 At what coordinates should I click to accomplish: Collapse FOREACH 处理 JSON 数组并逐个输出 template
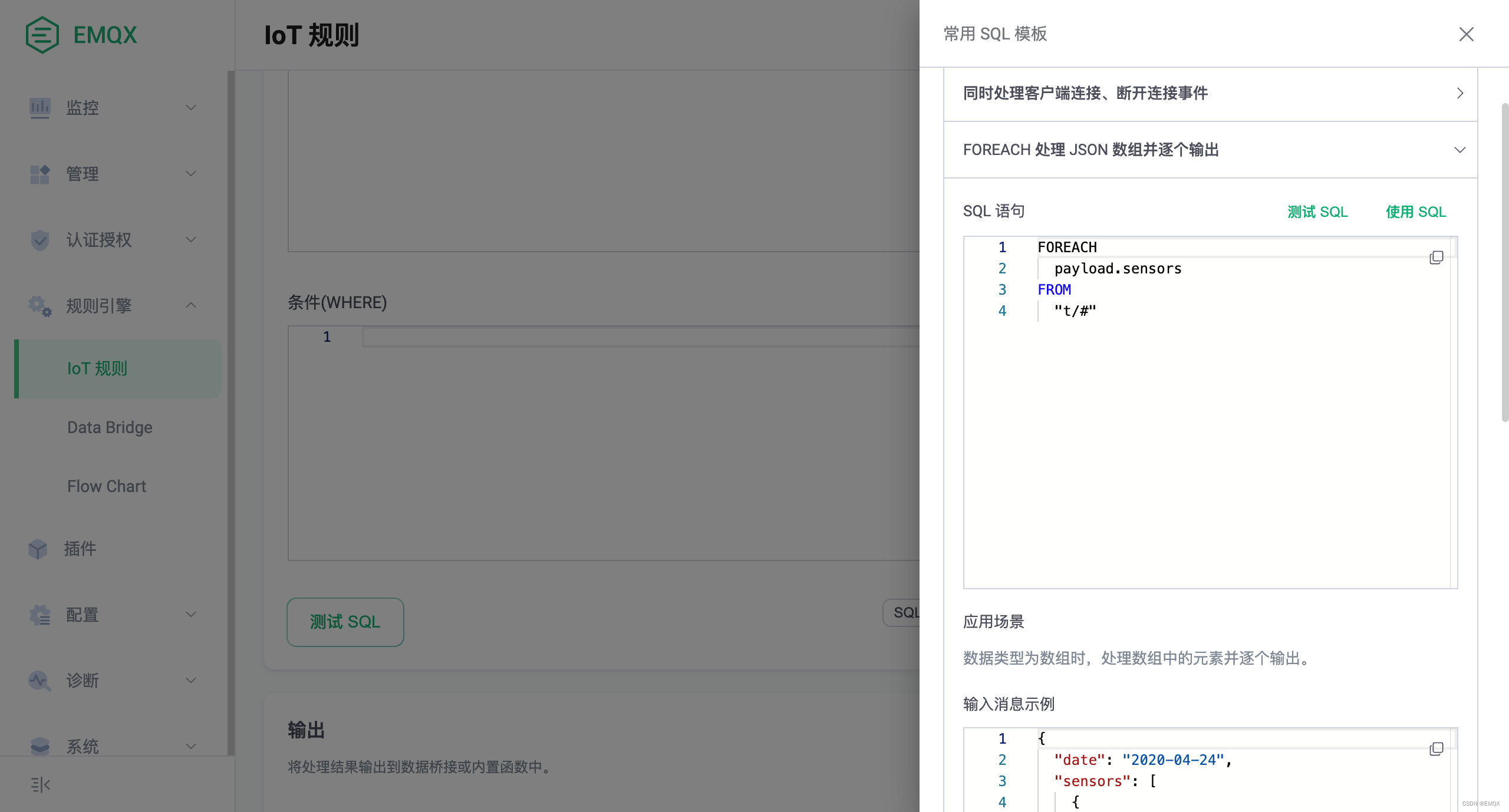[1458, 149]
